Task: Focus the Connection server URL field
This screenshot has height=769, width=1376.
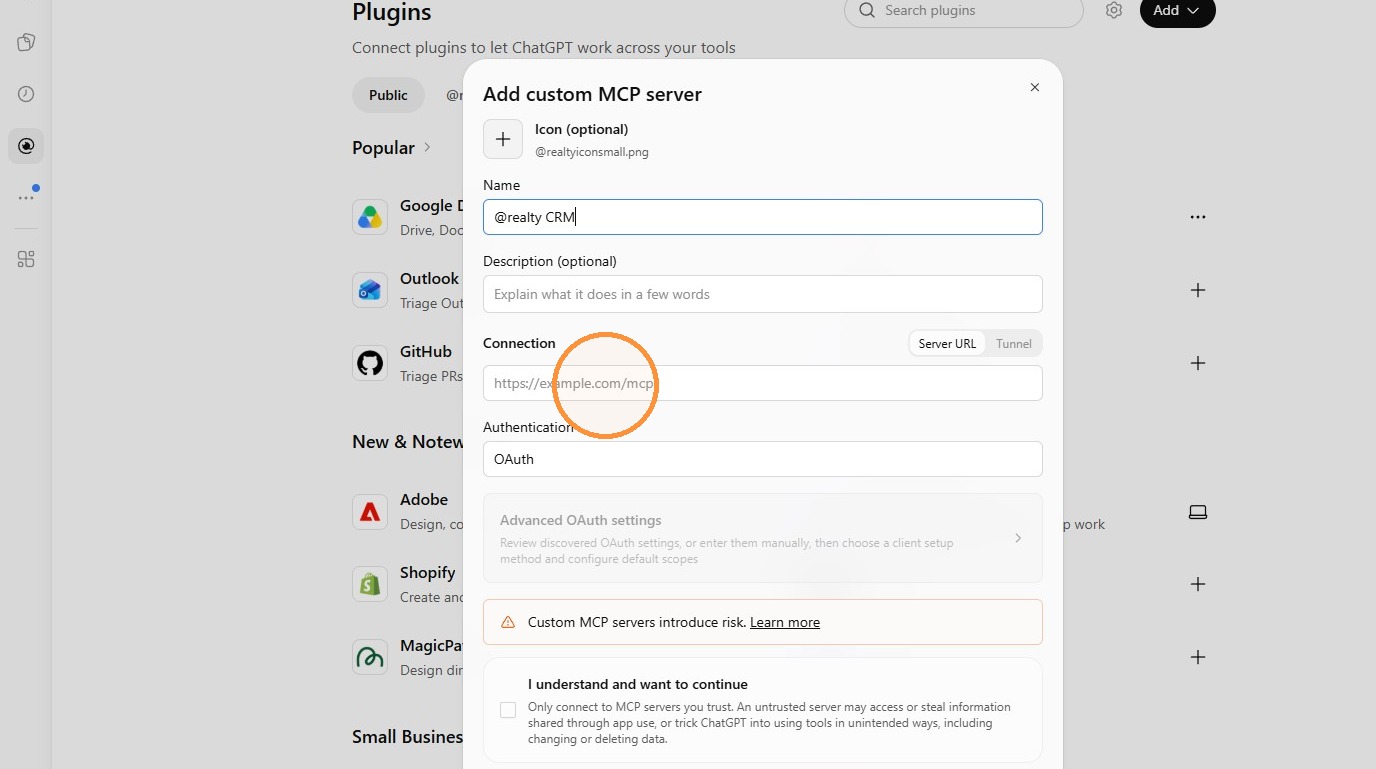Action: click(762, 383)
